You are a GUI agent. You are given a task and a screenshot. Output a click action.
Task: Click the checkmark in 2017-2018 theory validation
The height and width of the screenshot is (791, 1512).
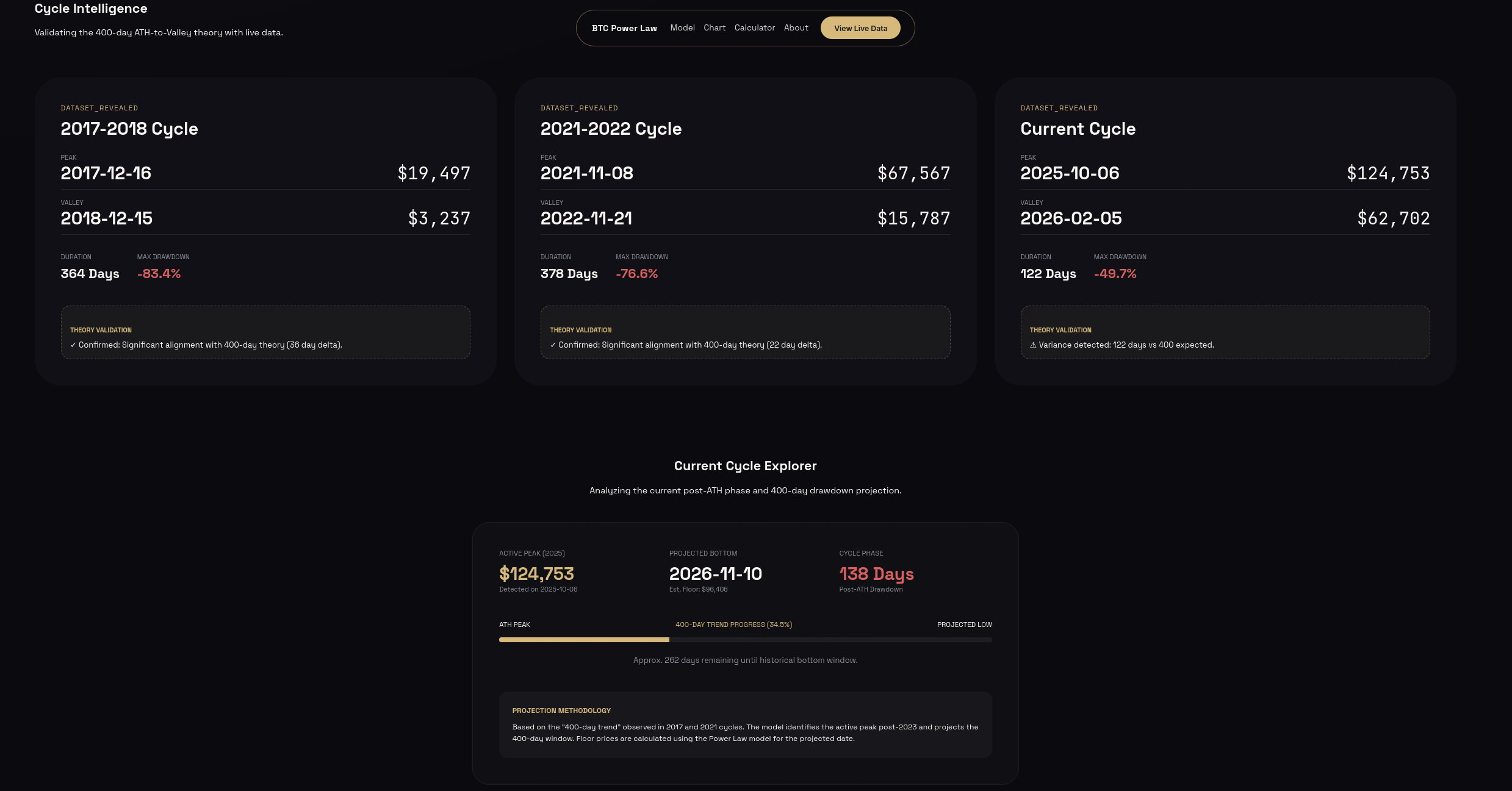73,345
